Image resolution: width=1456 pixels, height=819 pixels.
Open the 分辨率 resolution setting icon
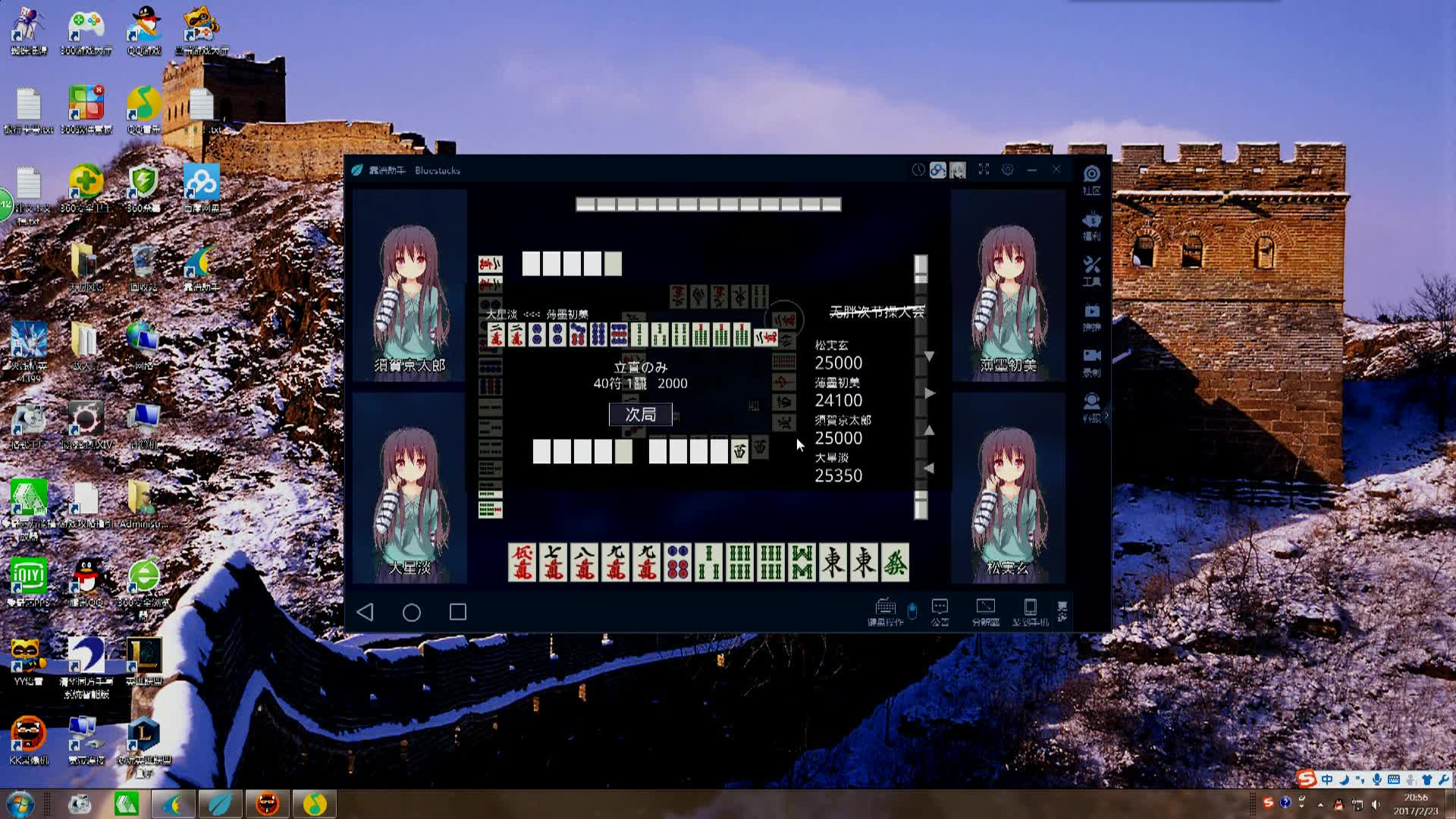tap(985, 611)
